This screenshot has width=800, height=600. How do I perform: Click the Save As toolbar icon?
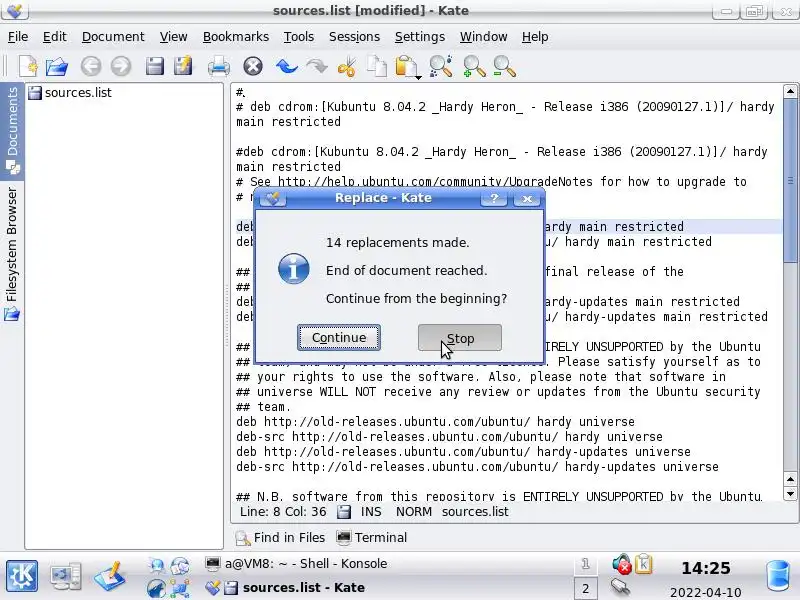(183, 66)
